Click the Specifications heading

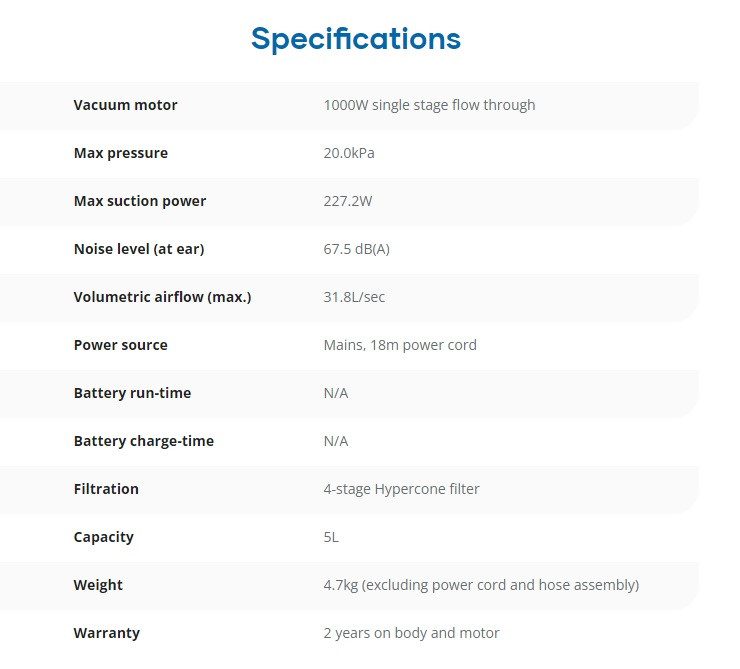[356, 40]
